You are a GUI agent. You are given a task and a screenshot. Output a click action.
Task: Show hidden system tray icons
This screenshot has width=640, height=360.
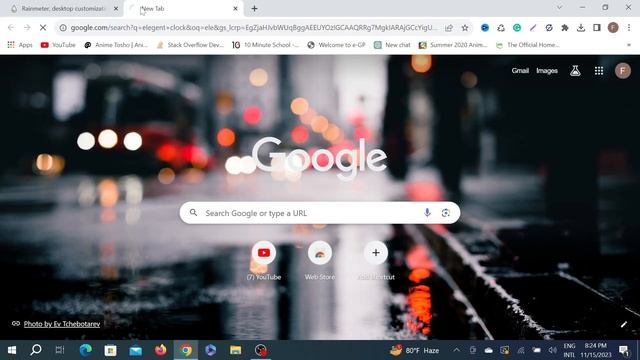(456, 350)
